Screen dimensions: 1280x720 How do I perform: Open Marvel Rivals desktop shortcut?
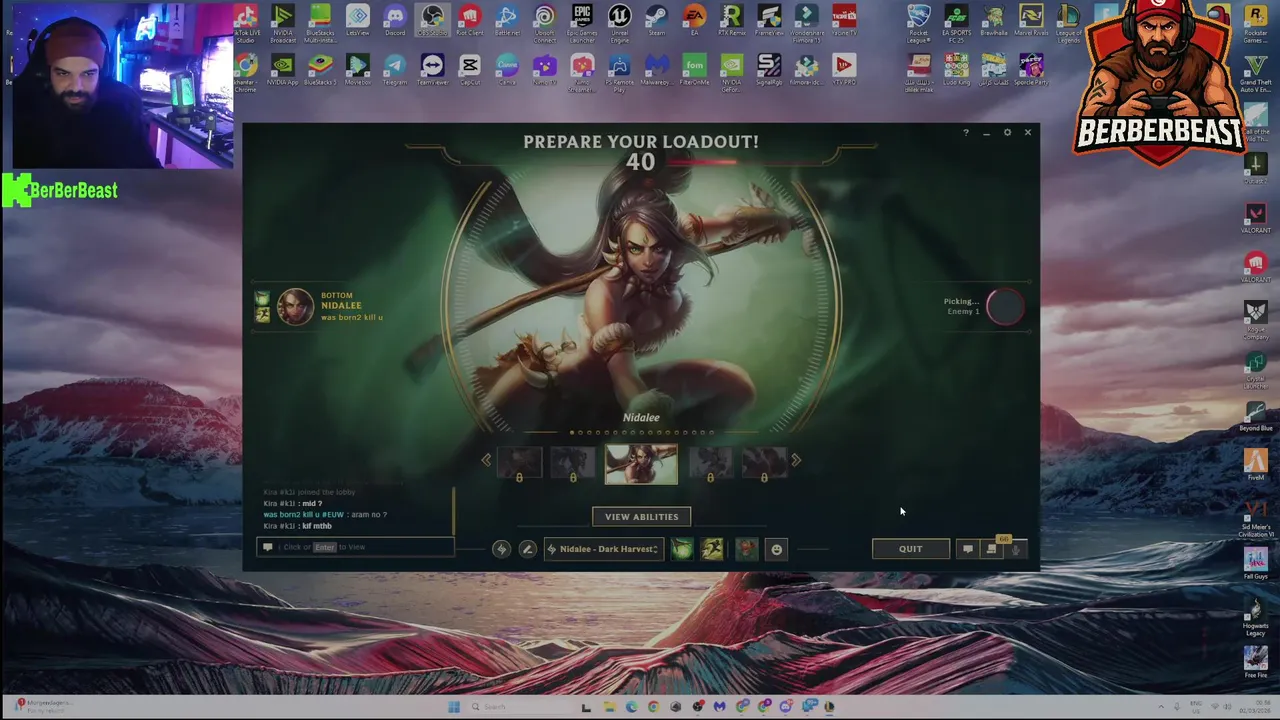pos(1031,22)
